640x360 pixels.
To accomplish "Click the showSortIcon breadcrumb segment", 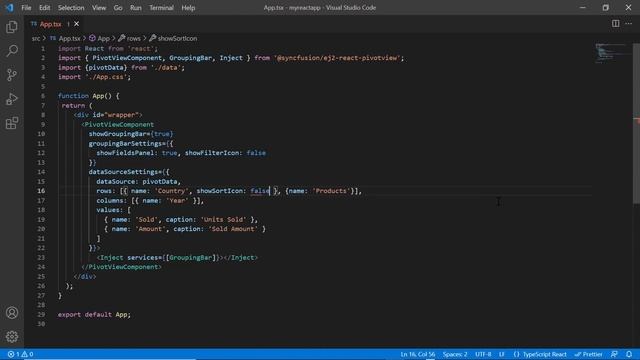I will coord(173,38).
